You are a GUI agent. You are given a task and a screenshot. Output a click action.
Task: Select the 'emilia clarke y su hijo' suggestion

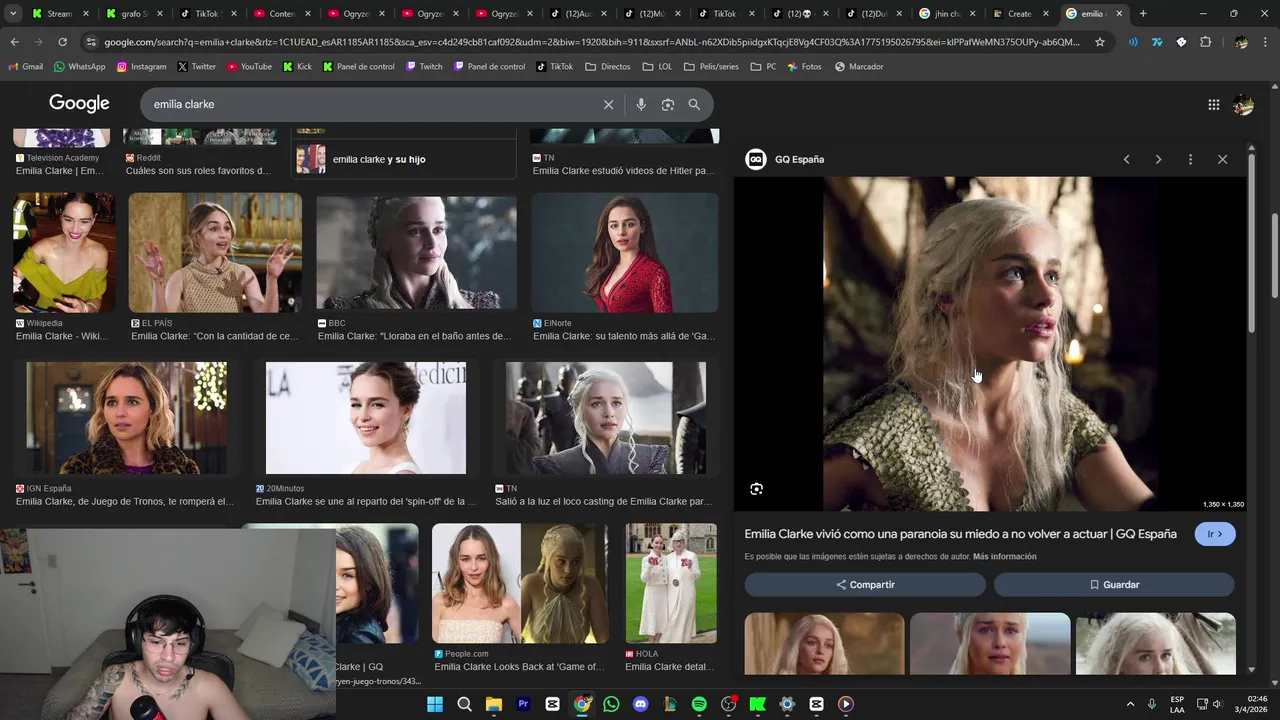click(x=403, y=159)
